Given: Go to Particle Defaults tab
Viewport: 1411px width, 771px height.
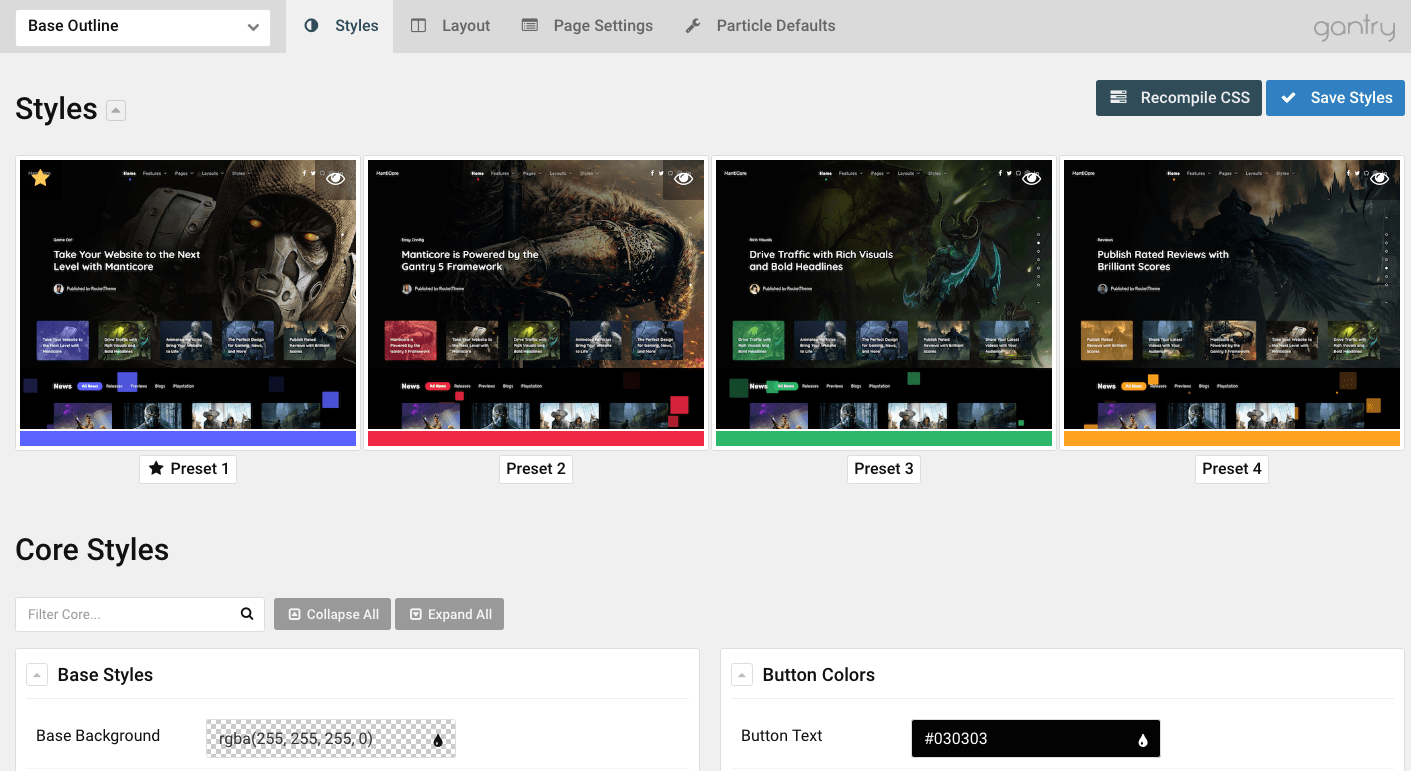Looking at the screenshot, I should [x=760, y=26].
